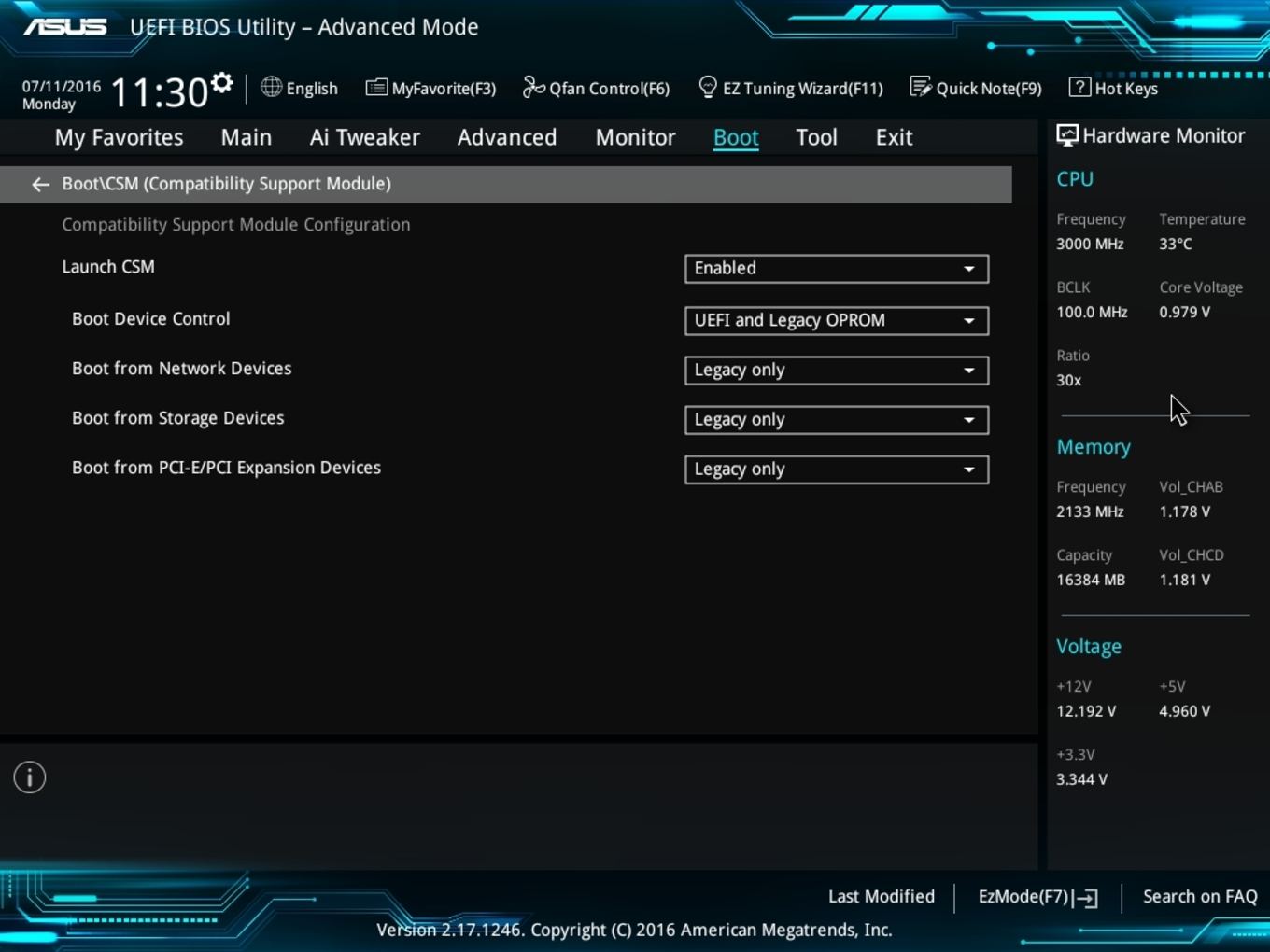Click the English language button

click(x=299, y=88)
